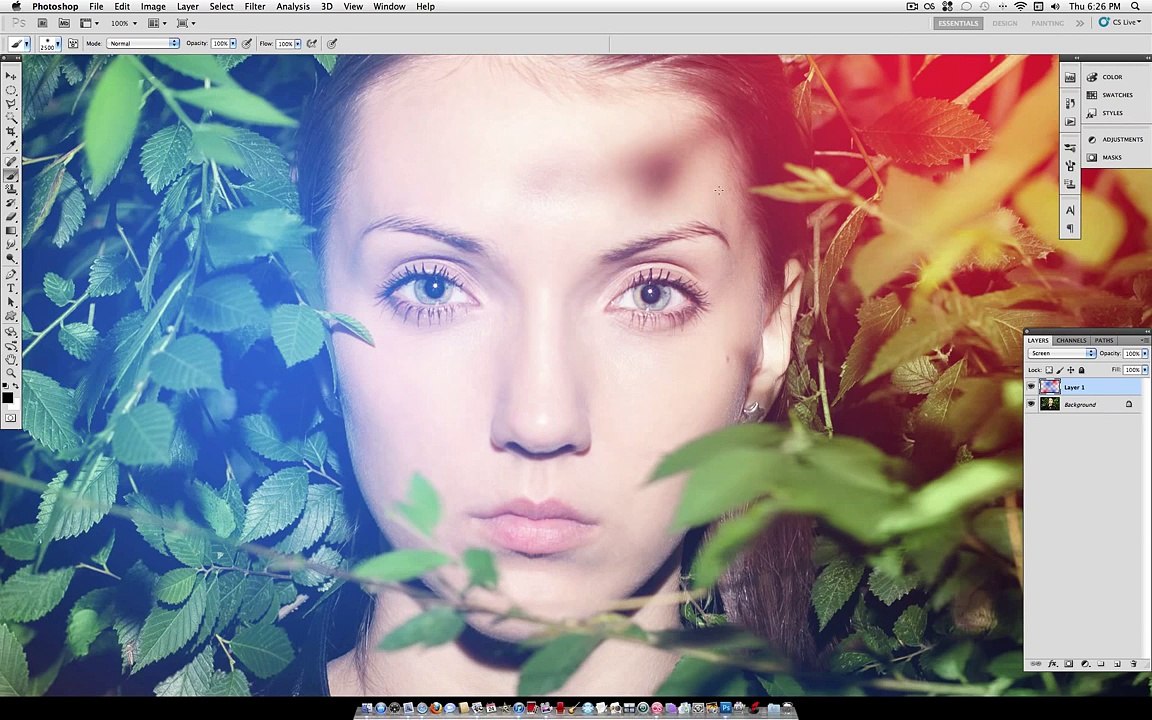Open the Select menu
This screenshot has width=1152, height=720.
221,7
